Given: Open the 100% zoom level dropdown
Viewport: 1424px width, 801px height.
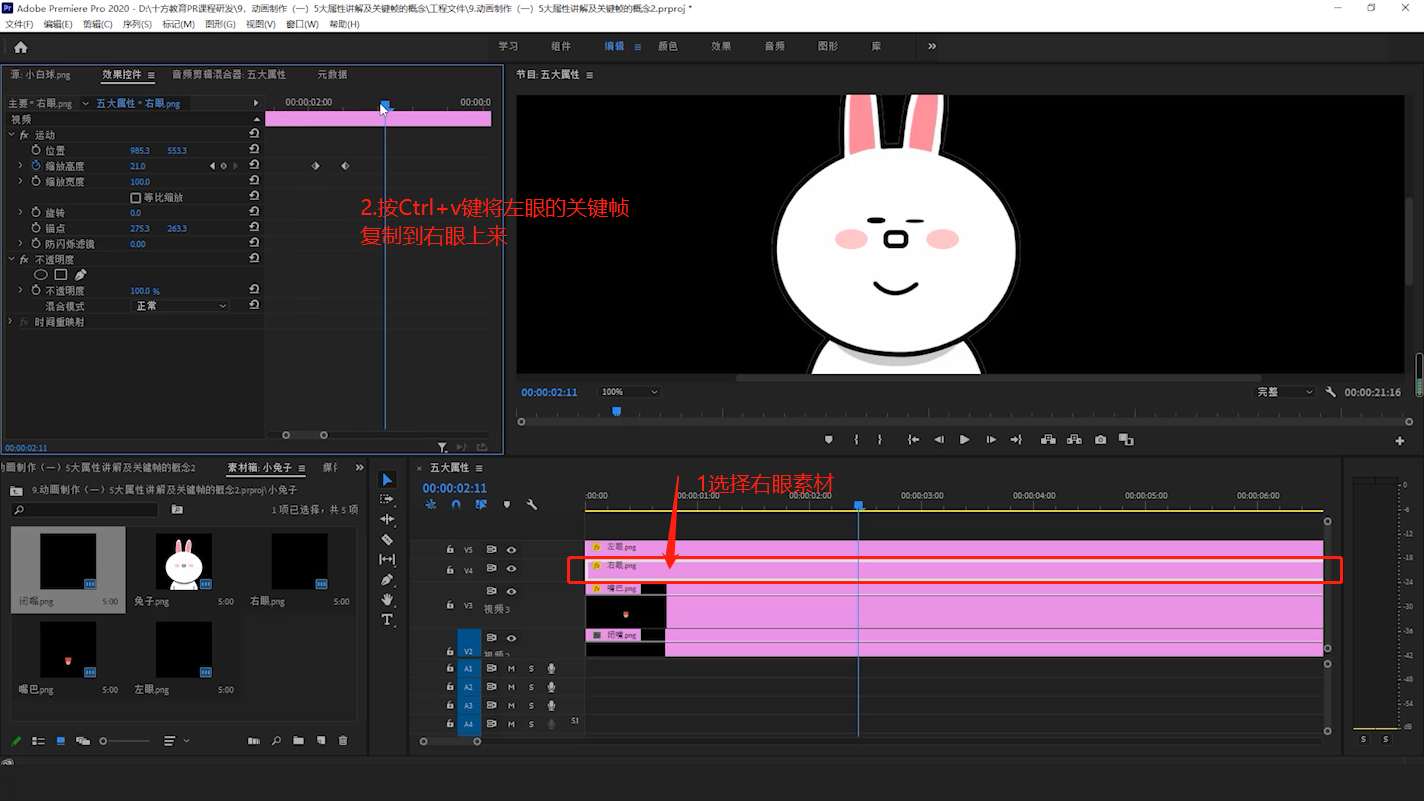Looking at the screenshot, I should [629, 392].
